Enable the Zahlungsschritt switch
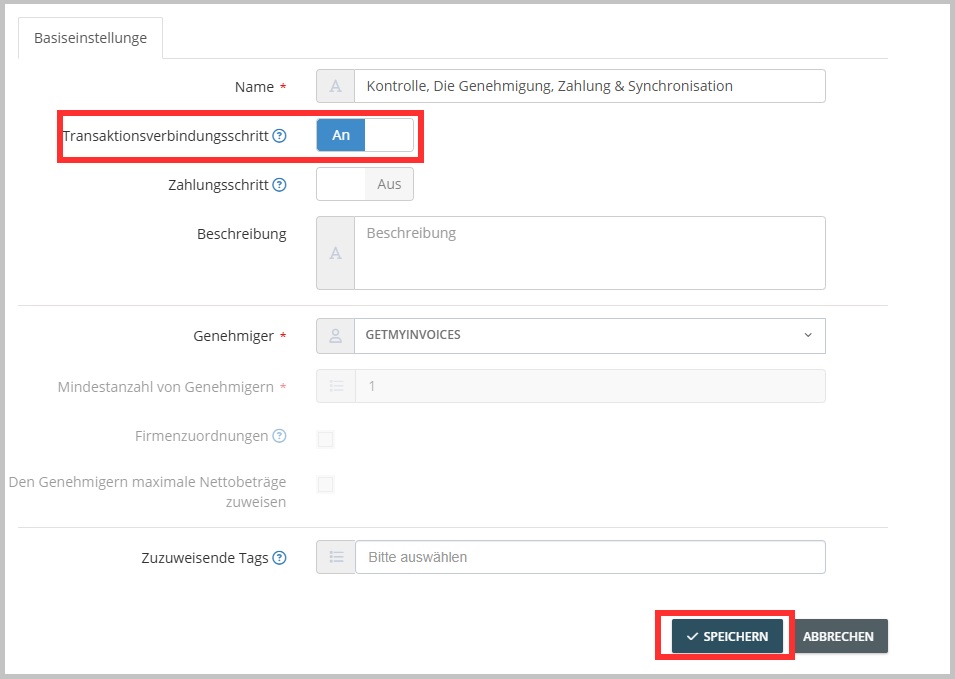The width and height of the screenshot is (955, 679). pyautogui.click(x=365, y=184)
